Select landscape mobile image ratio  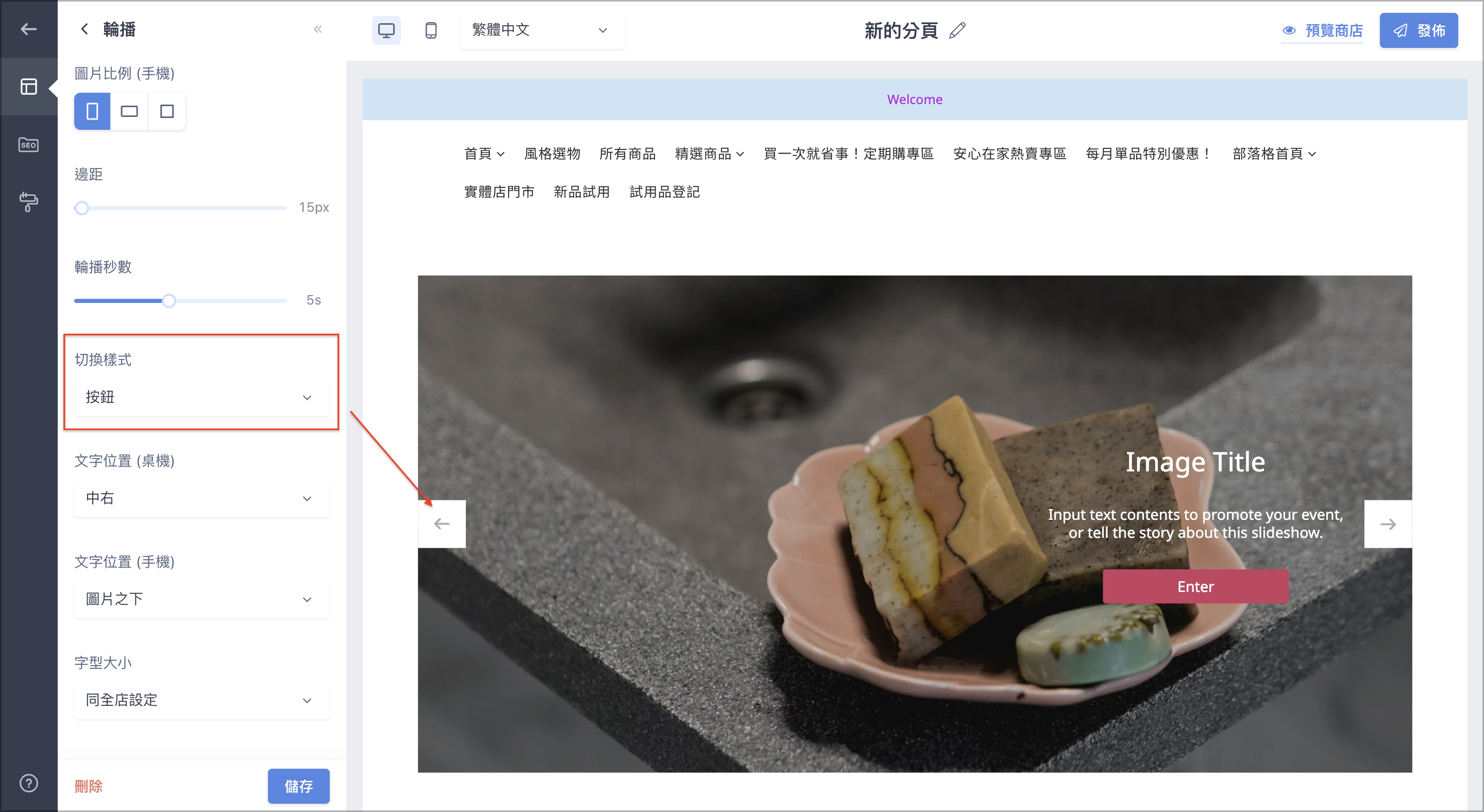pyautogui.click(x=129, y=111)
